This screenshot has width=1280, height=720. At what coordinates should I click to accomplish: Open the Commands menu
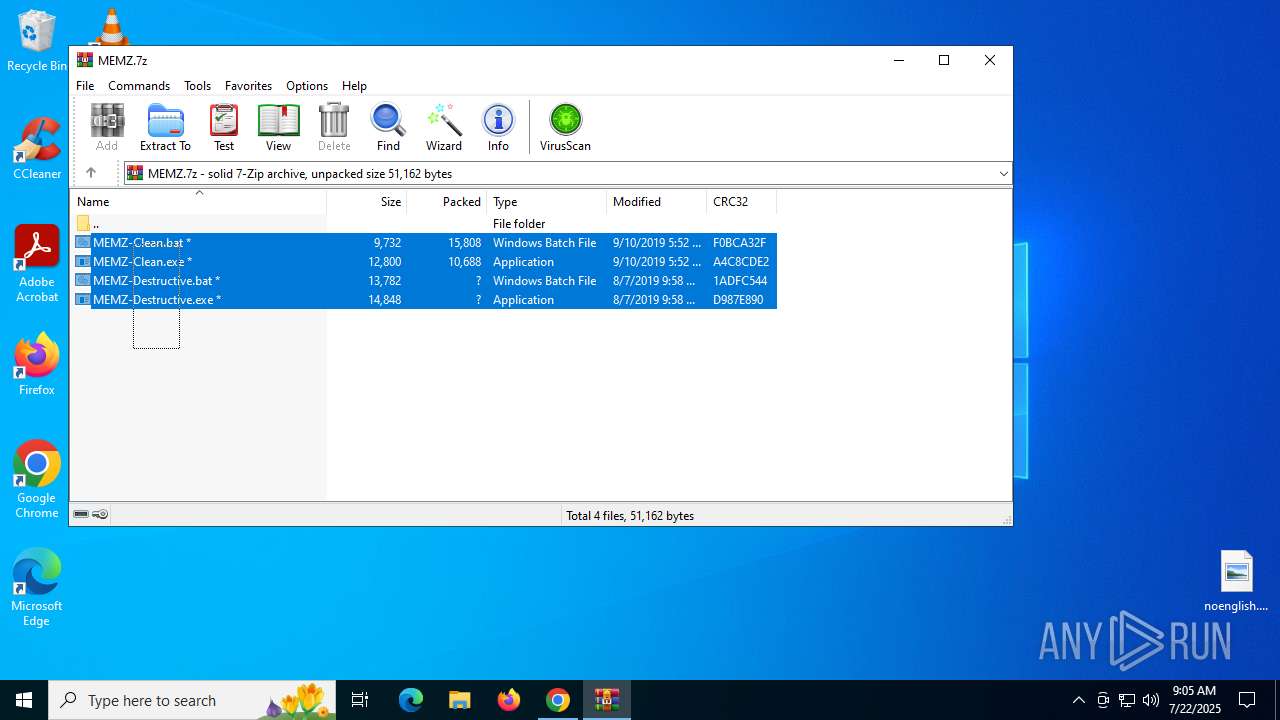tap(139, 86)
